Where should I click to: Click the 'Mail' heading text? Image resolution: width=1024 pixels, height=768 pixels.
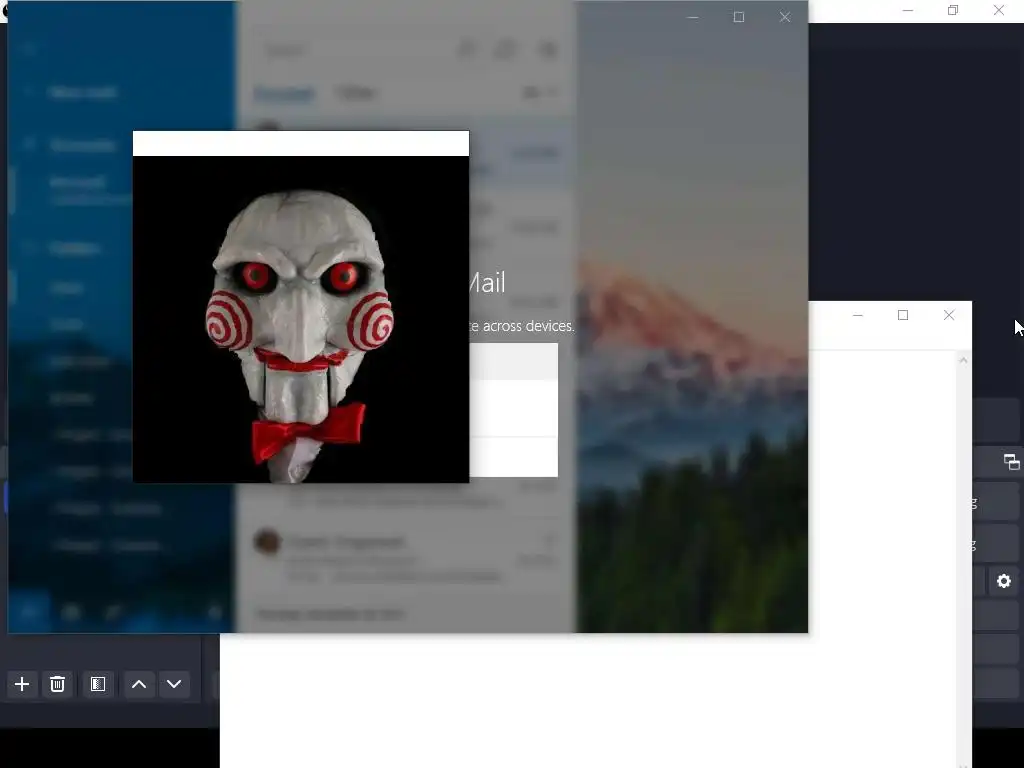pos(487,283)
